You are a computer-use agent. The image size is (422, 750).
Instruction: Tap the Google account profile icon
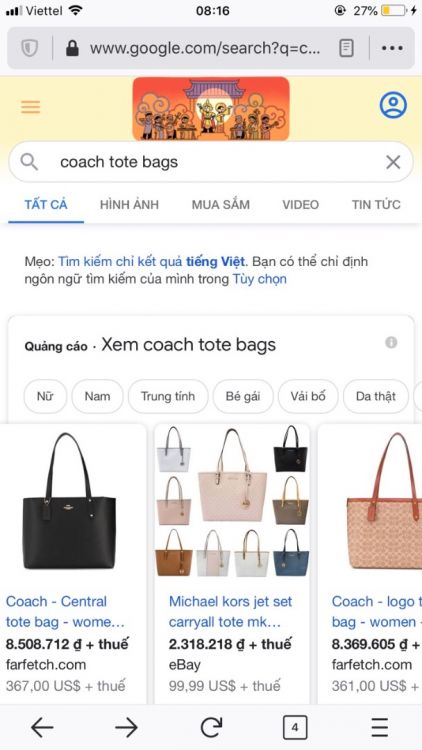393,105
